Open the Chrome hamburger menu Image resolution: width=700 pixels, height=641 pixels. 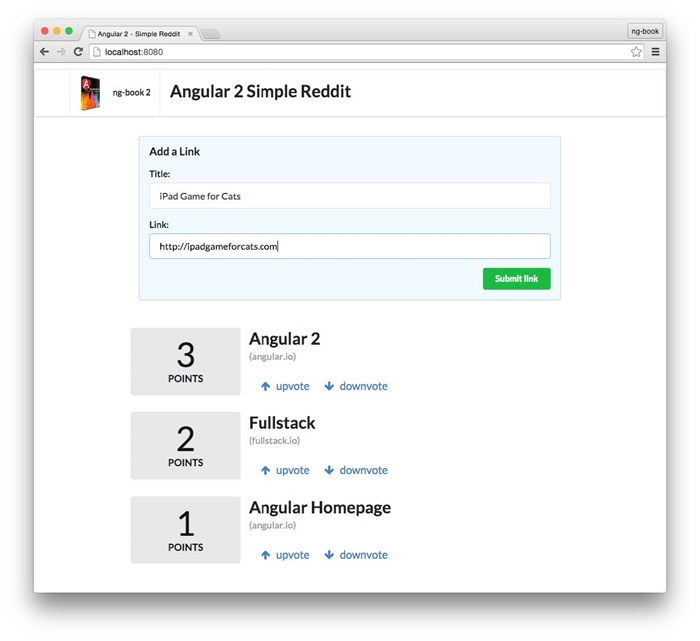click(655, 52)
